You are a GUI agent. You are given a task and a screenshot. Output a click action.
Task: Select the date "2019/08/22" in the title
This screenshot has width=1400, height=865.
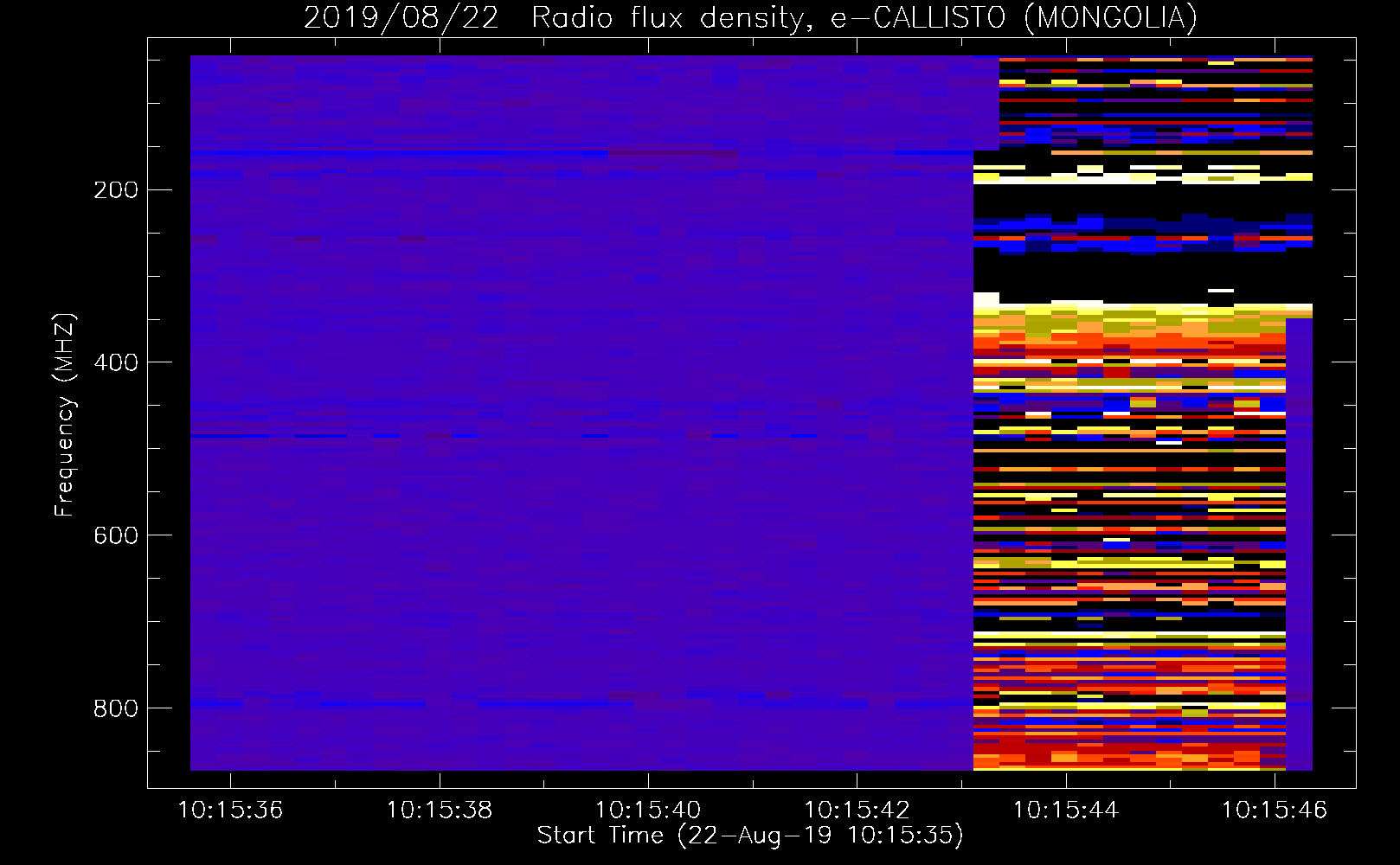pyautogui.click(x=401, y=18)
